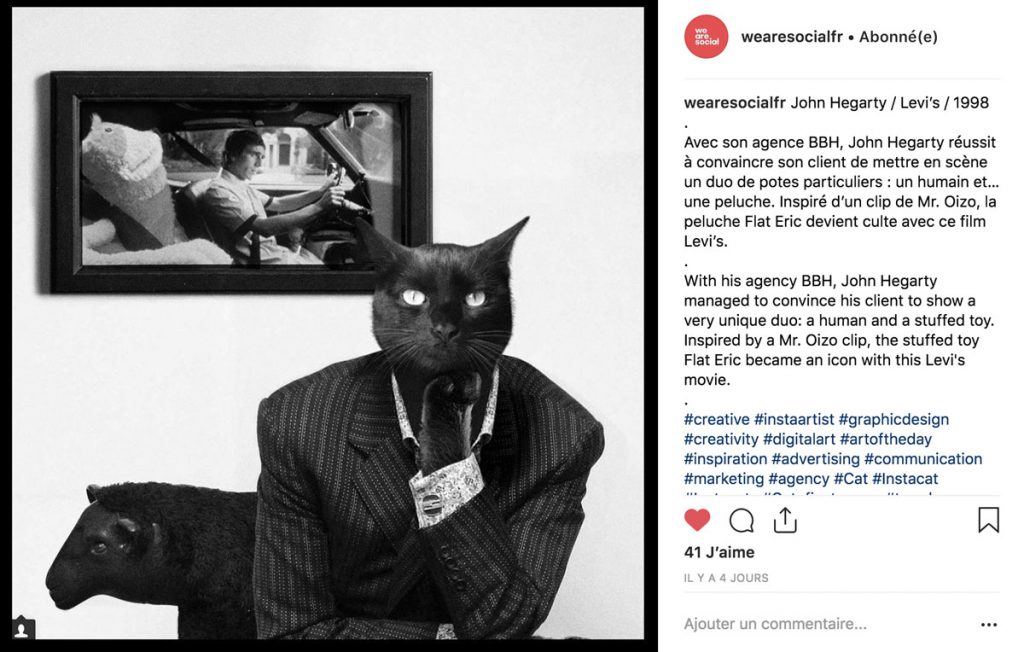The width and height of the screenshot is (1024, 652).
Task: Open the We Are Social profile avatar
Action: point(706,37)
